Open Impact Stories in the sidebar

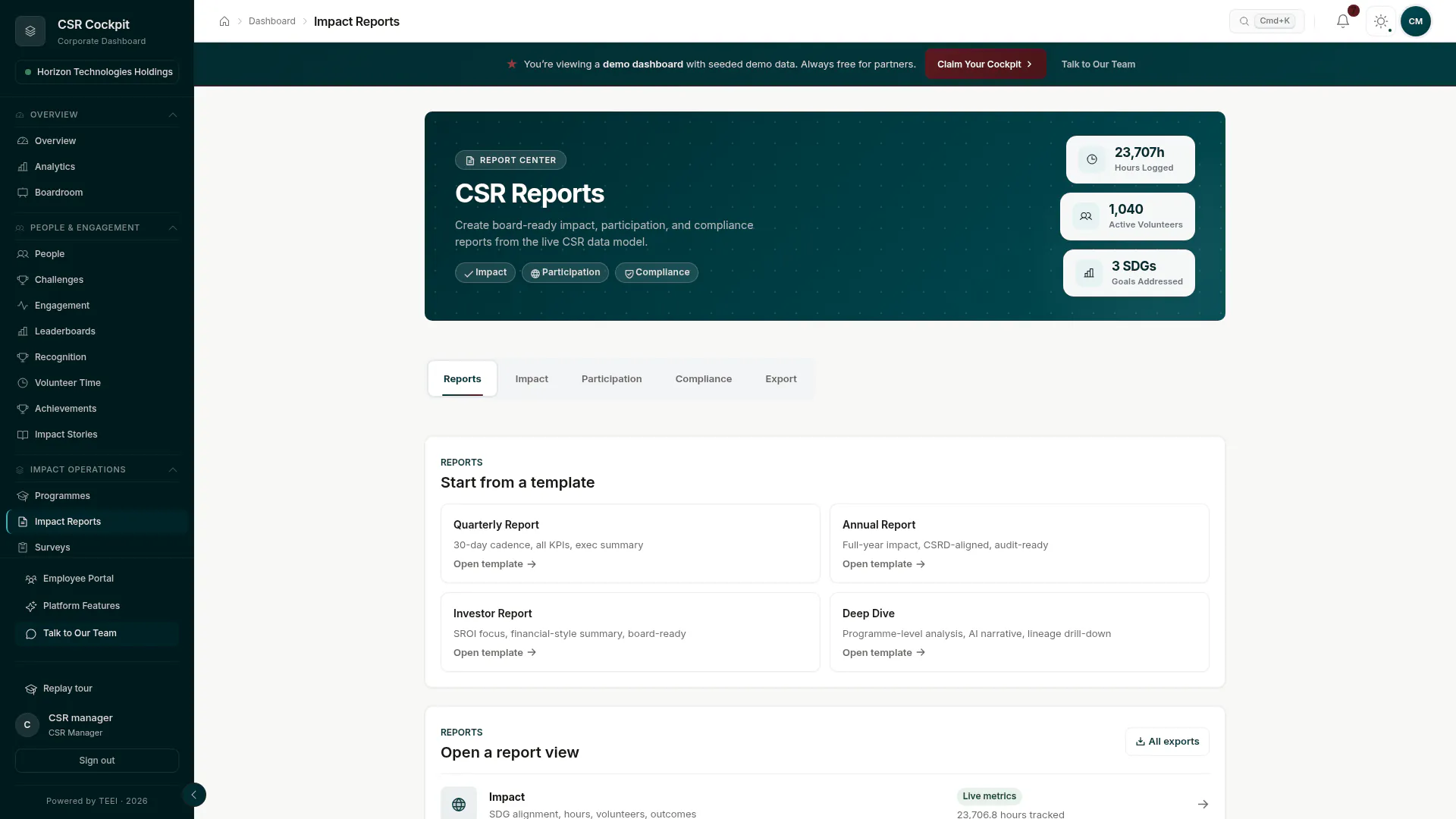(97, 435)
